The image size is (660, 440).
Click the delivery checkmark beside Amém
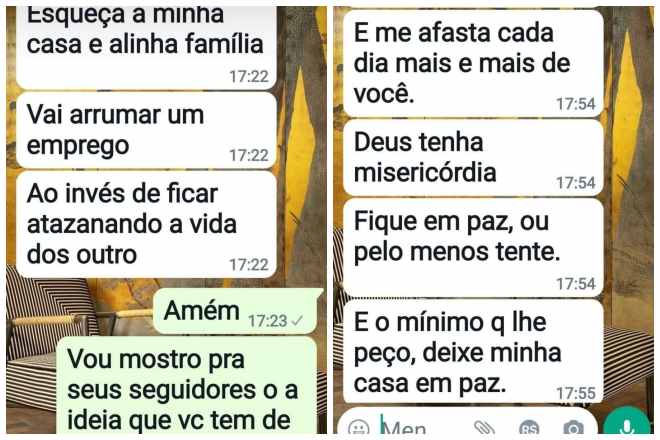pyautogui.click(x=297, y=321)
